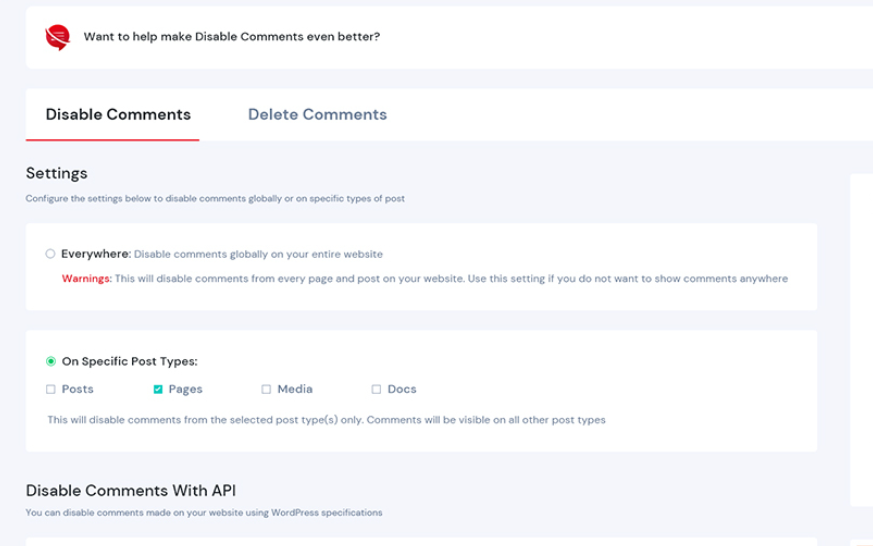Click the banner text about improving Disable Comments
Viewport: 873px width, 546px height.
coord(231,37)
